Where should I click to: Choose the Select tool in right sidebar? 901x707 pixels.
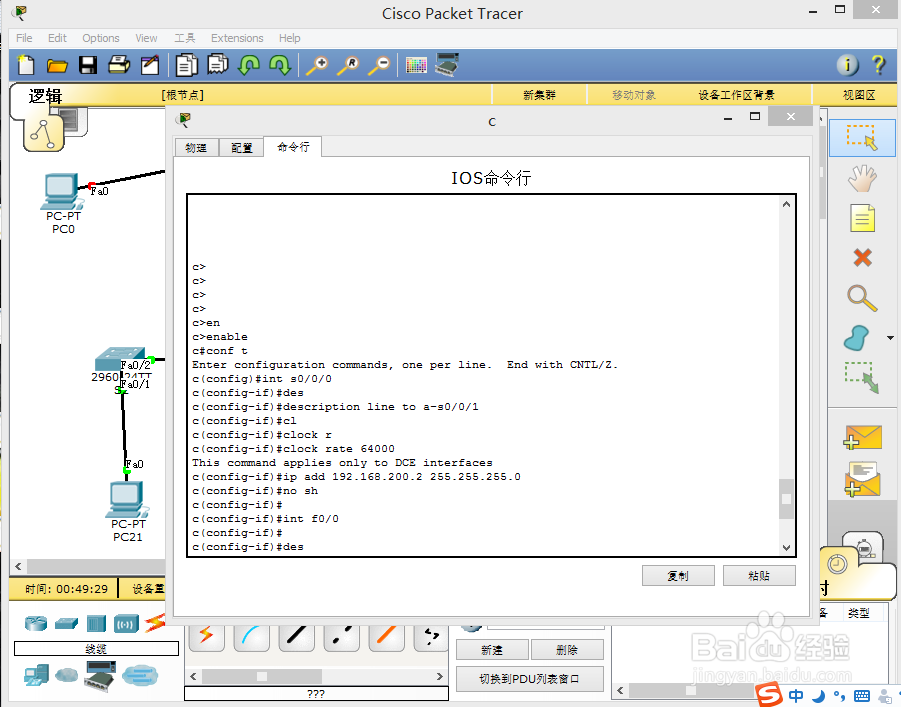coord(862,138)
